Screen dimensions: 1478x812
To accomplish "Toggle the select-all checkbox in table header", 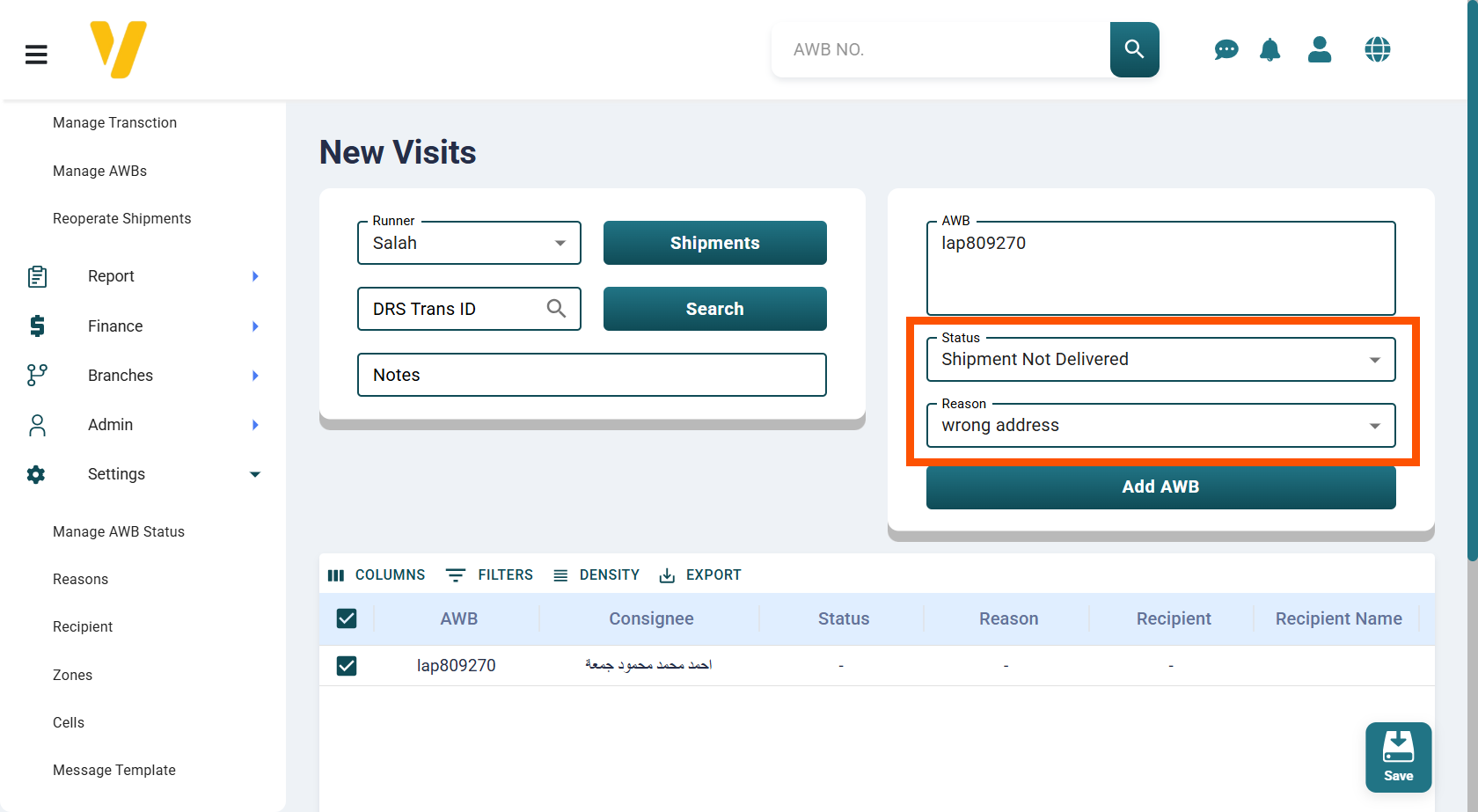I will [x=347, y=618].
